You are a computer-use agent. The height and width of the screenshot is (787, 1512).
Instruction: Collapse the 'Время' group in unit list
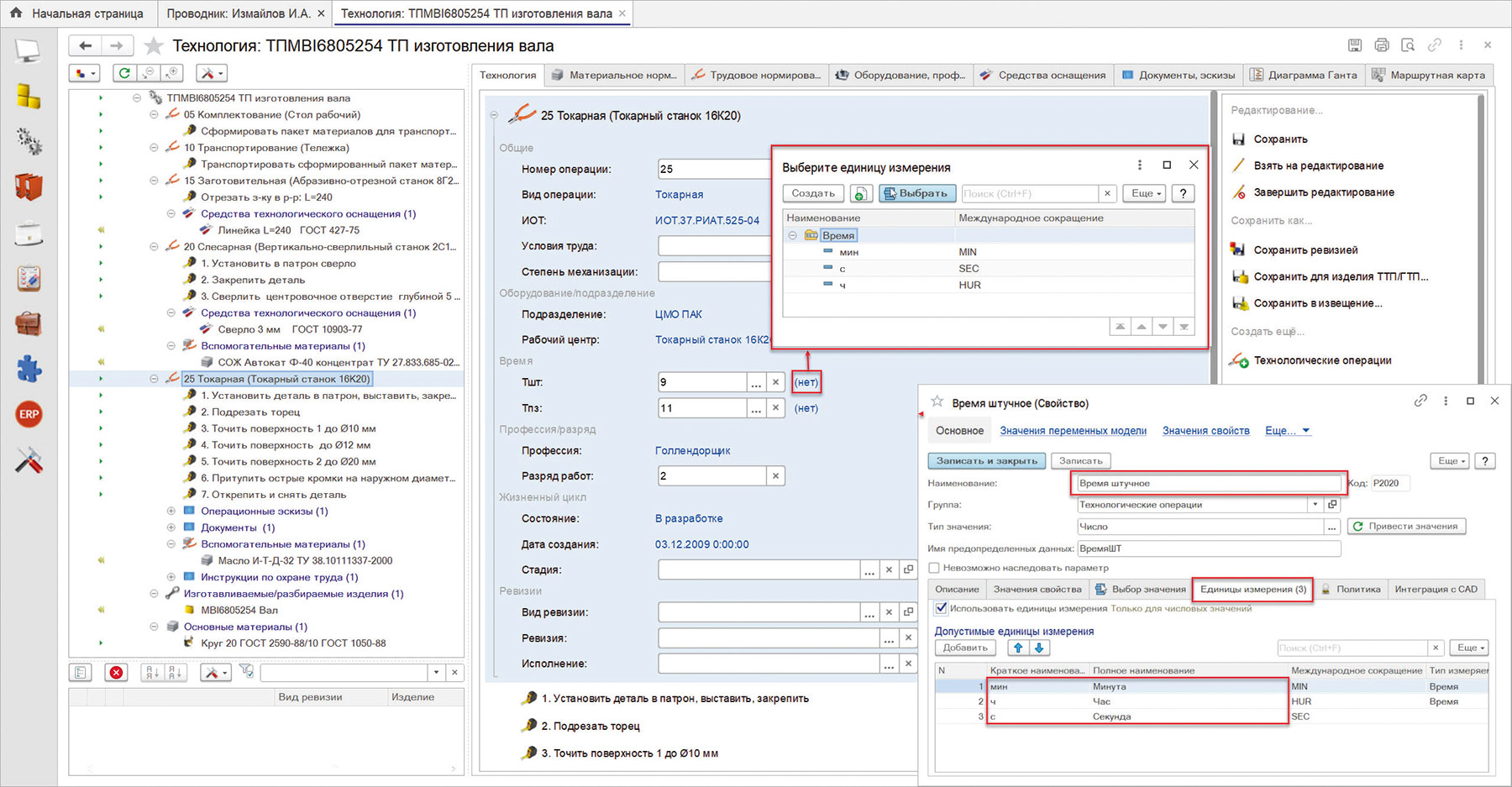[792, 235]
